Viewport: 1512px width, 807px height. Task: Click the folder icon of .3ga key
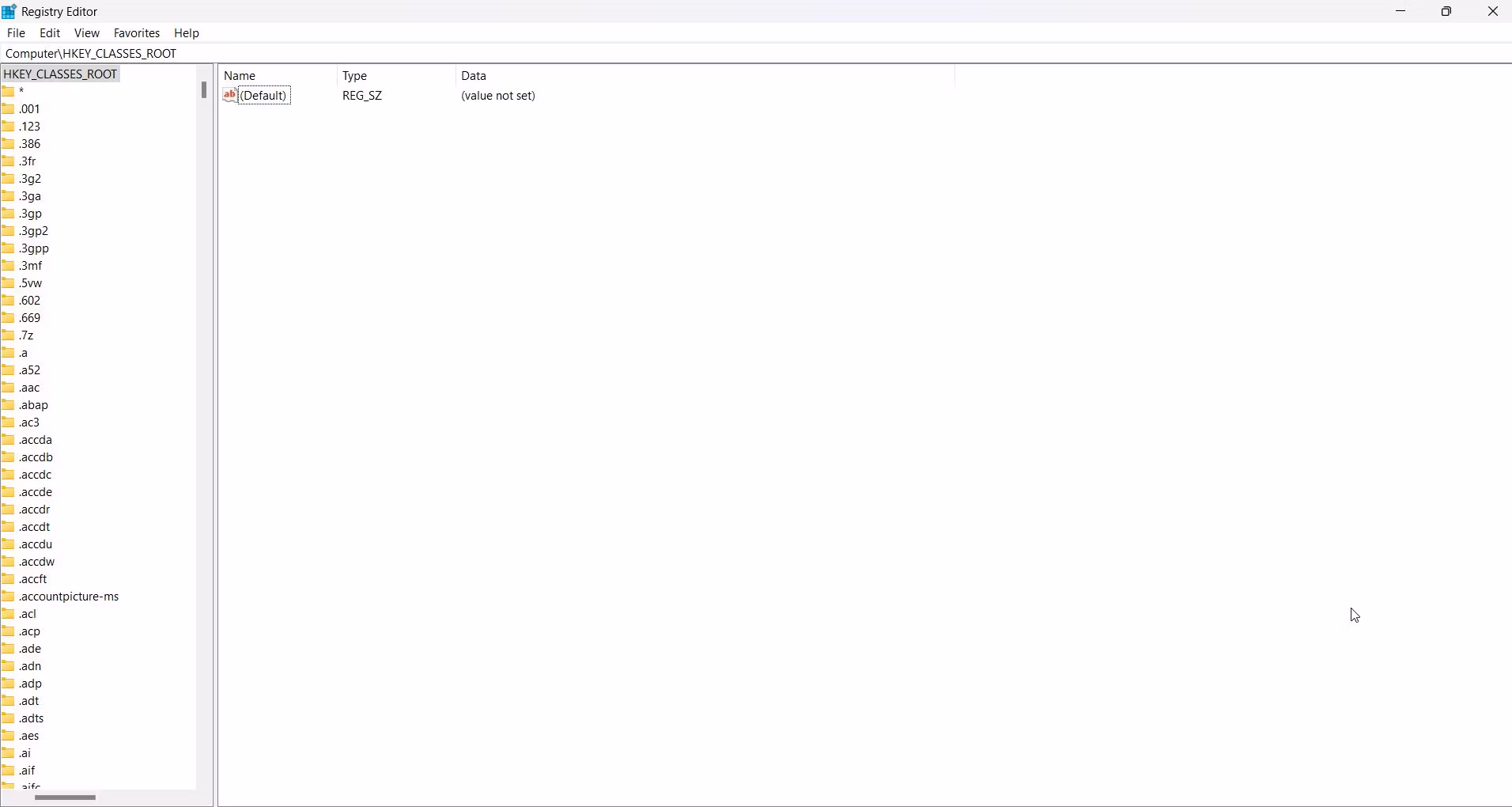click(9, 196)
